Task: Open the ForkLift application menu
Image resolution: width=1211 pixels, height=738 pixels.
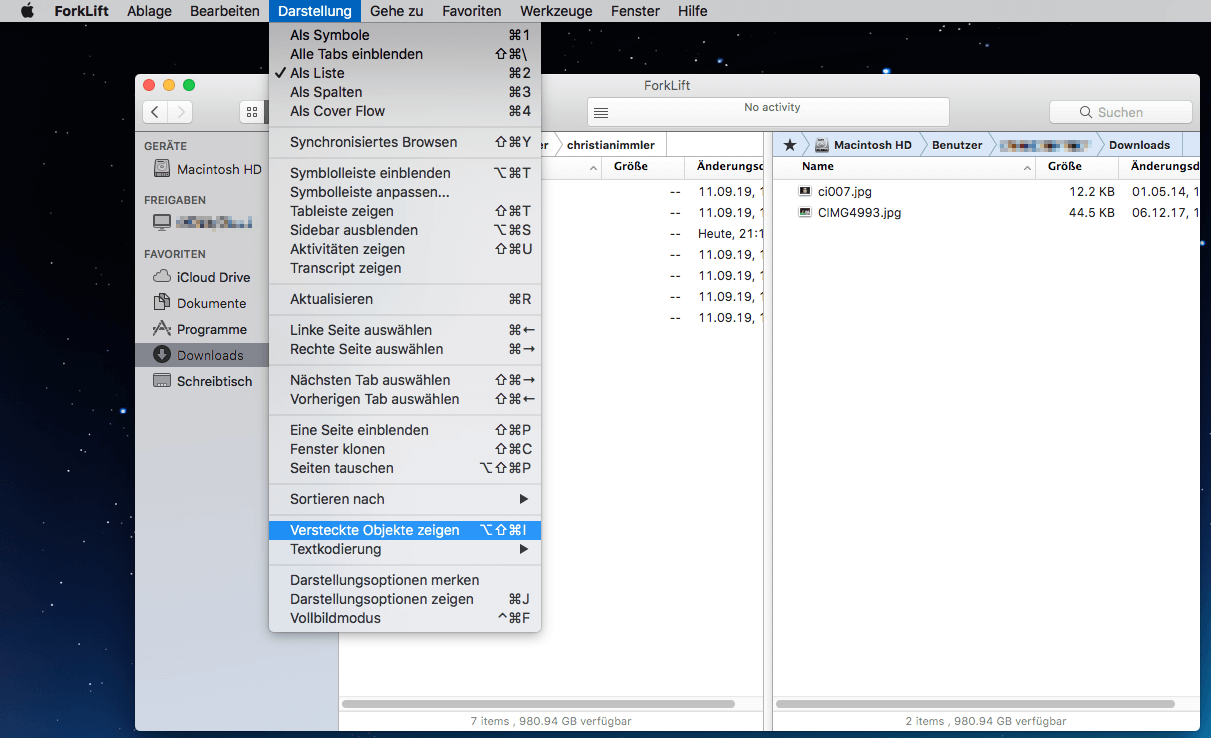Action: 81,11
